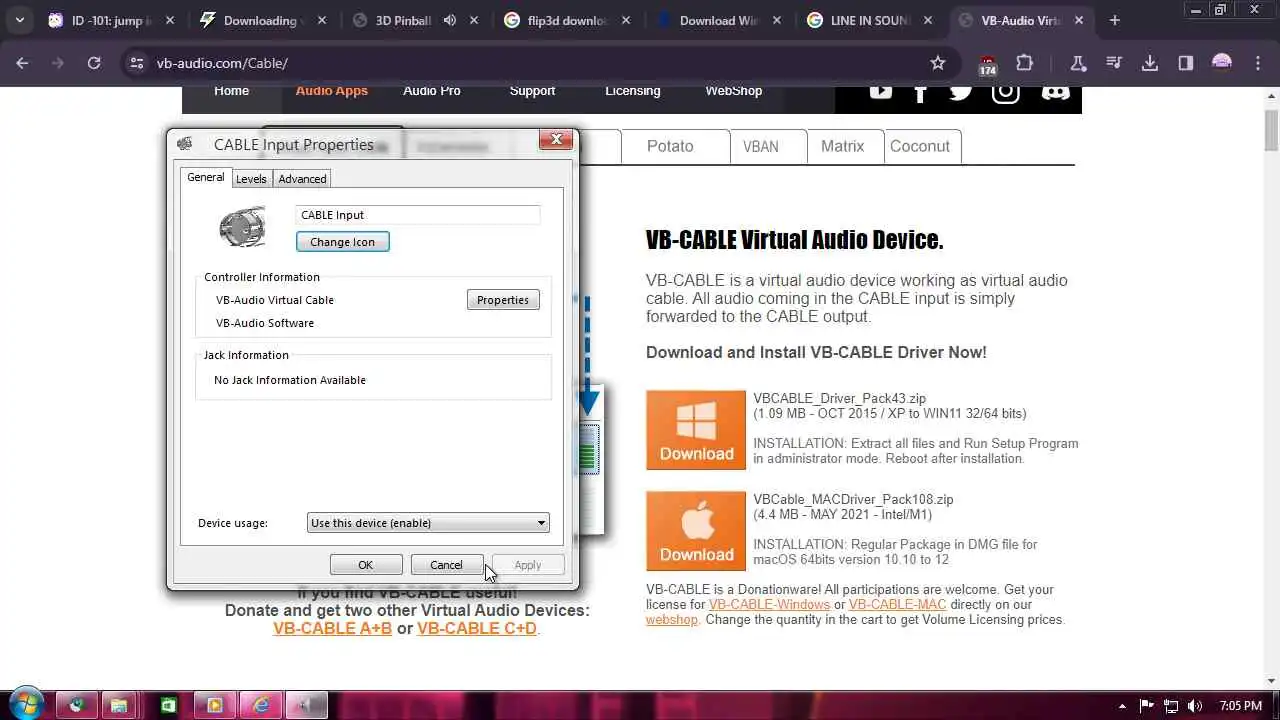Open the Matrix tab on webpage
The height and width of the screenshot is (720, 1280).
tap(842, 146)
